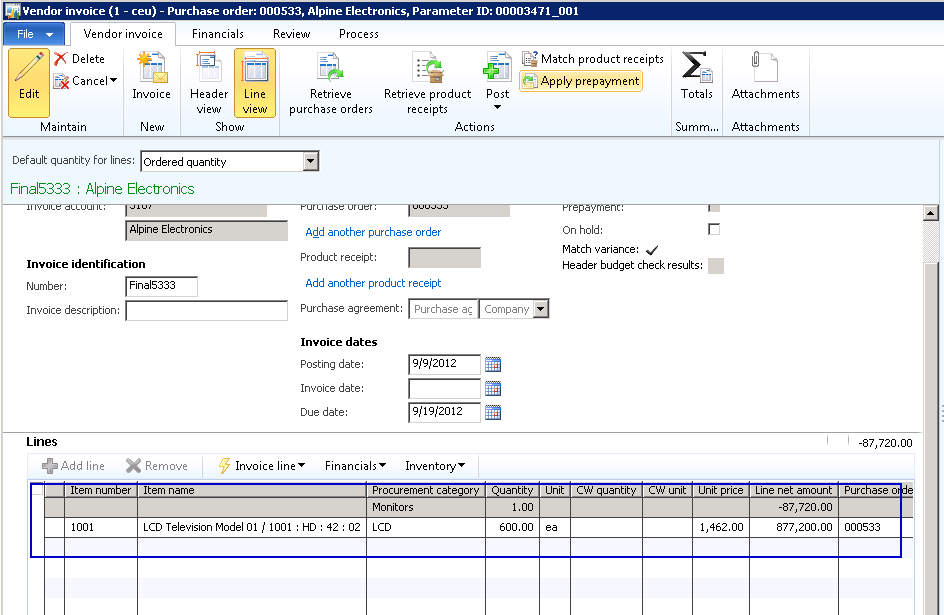
Task: Click the Delete red X icon
Action: [x=61, y=59]
